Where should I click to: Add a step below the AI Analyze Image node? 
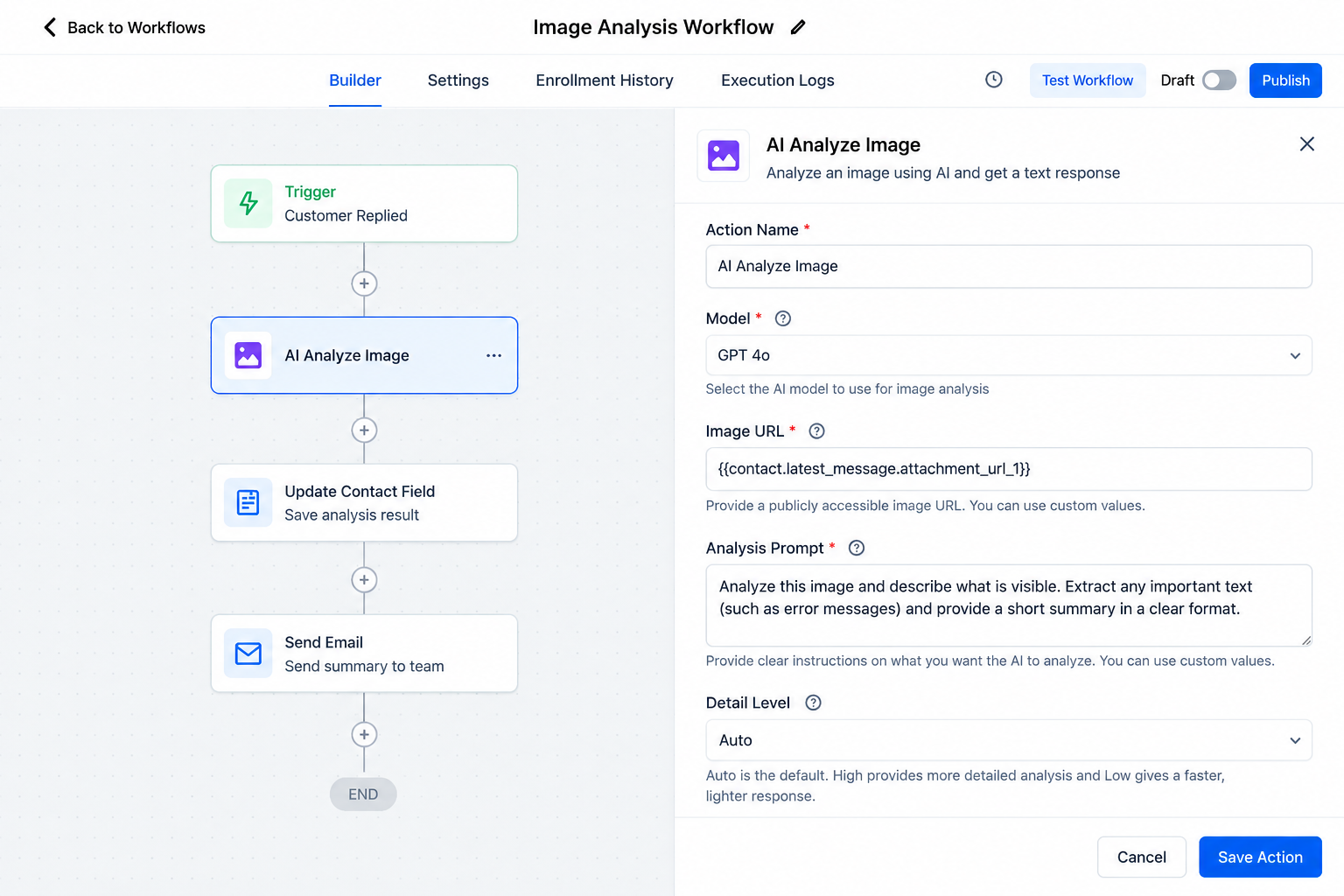click(364, 430)
